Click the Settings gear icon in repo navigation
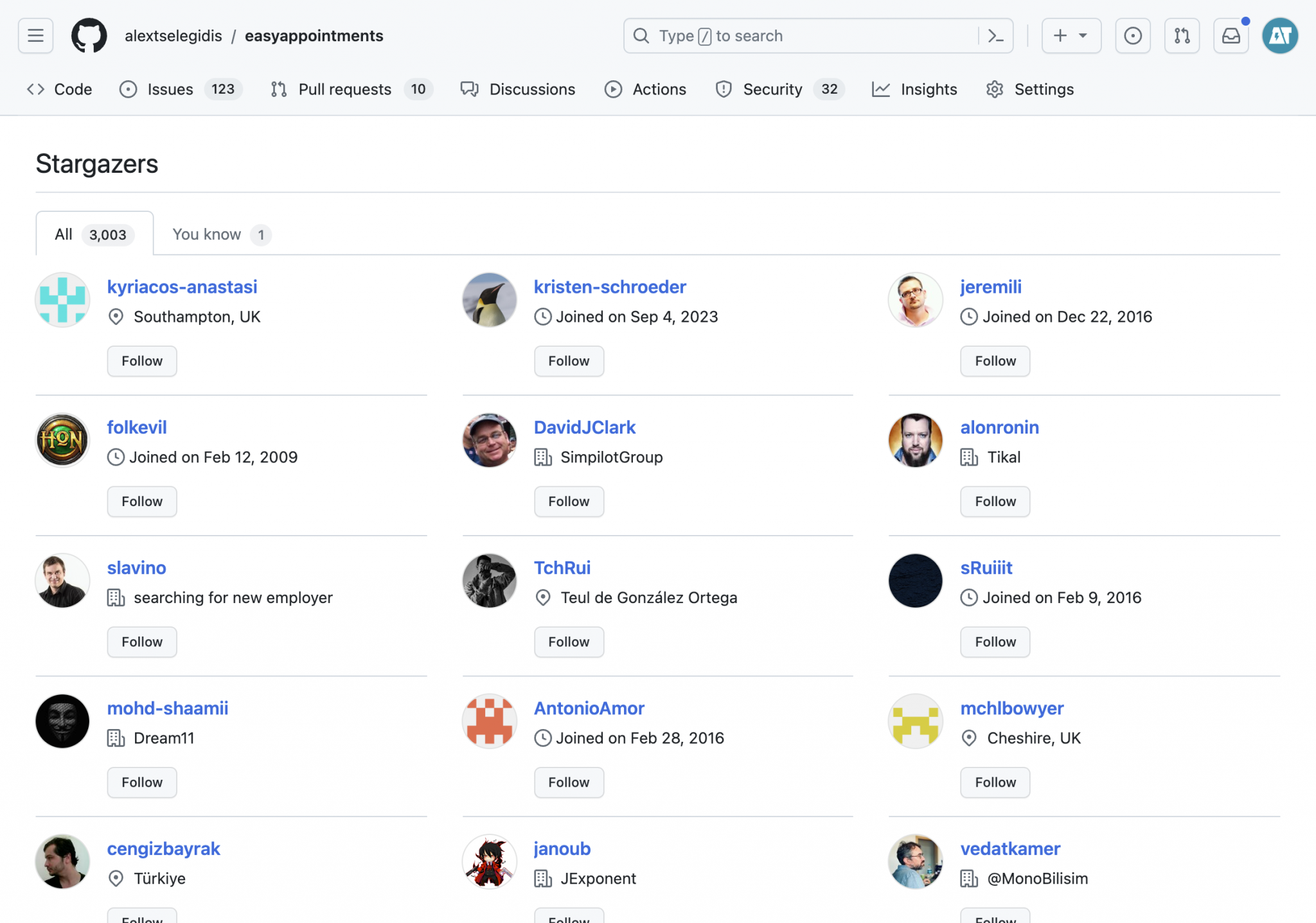Viewport: 1316px width, 923px height. coord(994,89)
